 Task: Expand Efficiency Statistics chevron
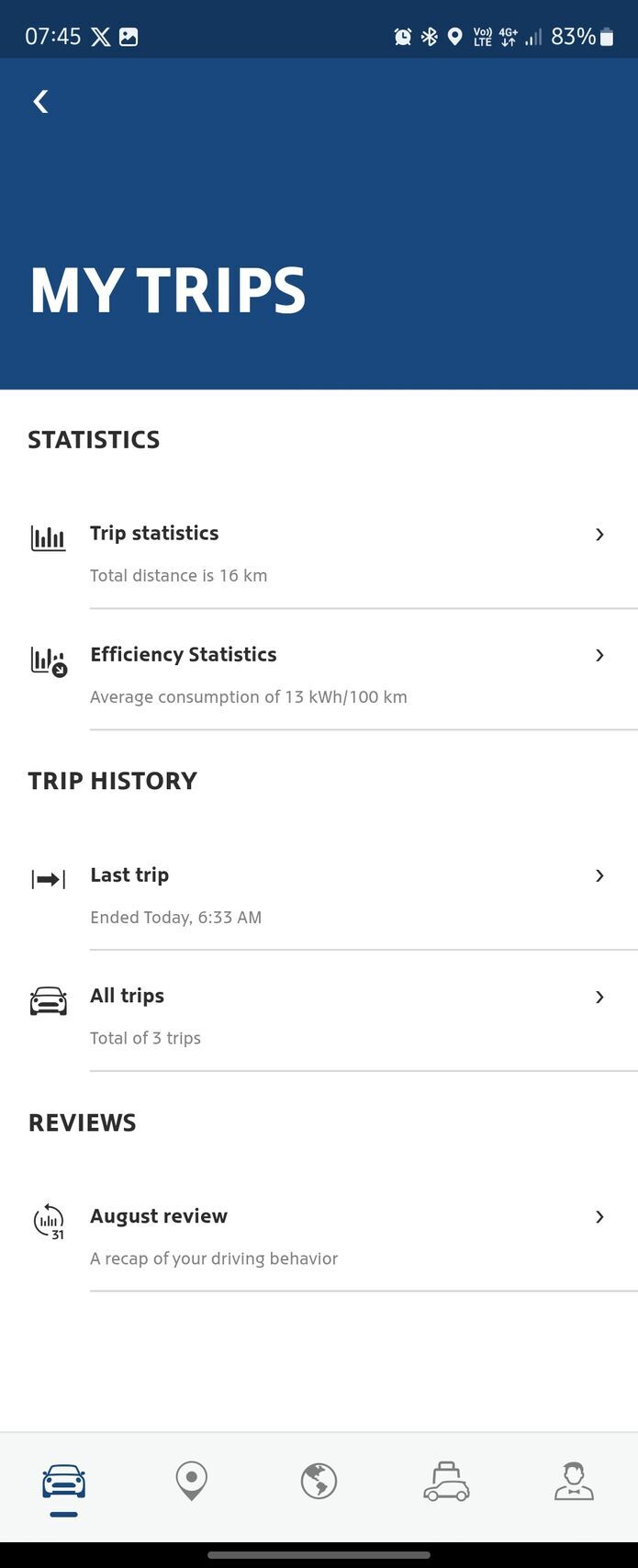point(599,656)
